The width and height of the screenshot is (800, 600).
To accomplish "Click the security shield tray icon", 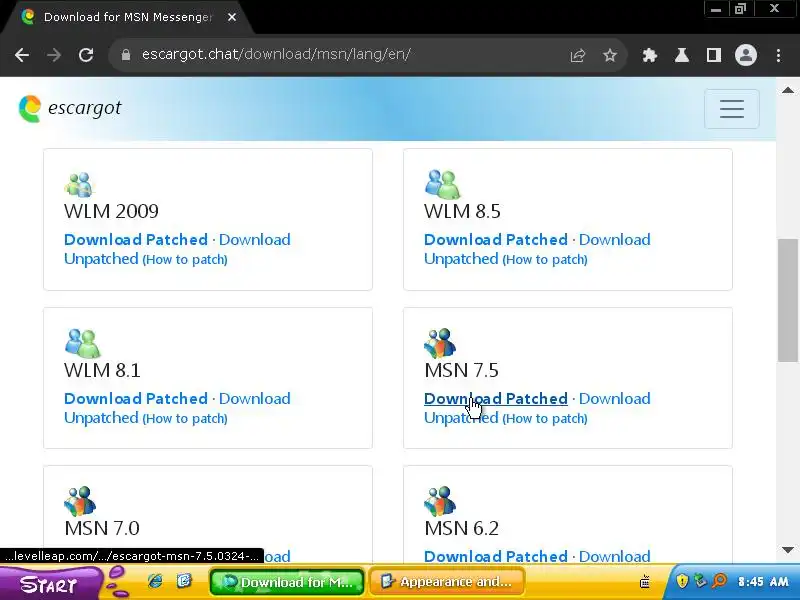I will tap(682, 581).
